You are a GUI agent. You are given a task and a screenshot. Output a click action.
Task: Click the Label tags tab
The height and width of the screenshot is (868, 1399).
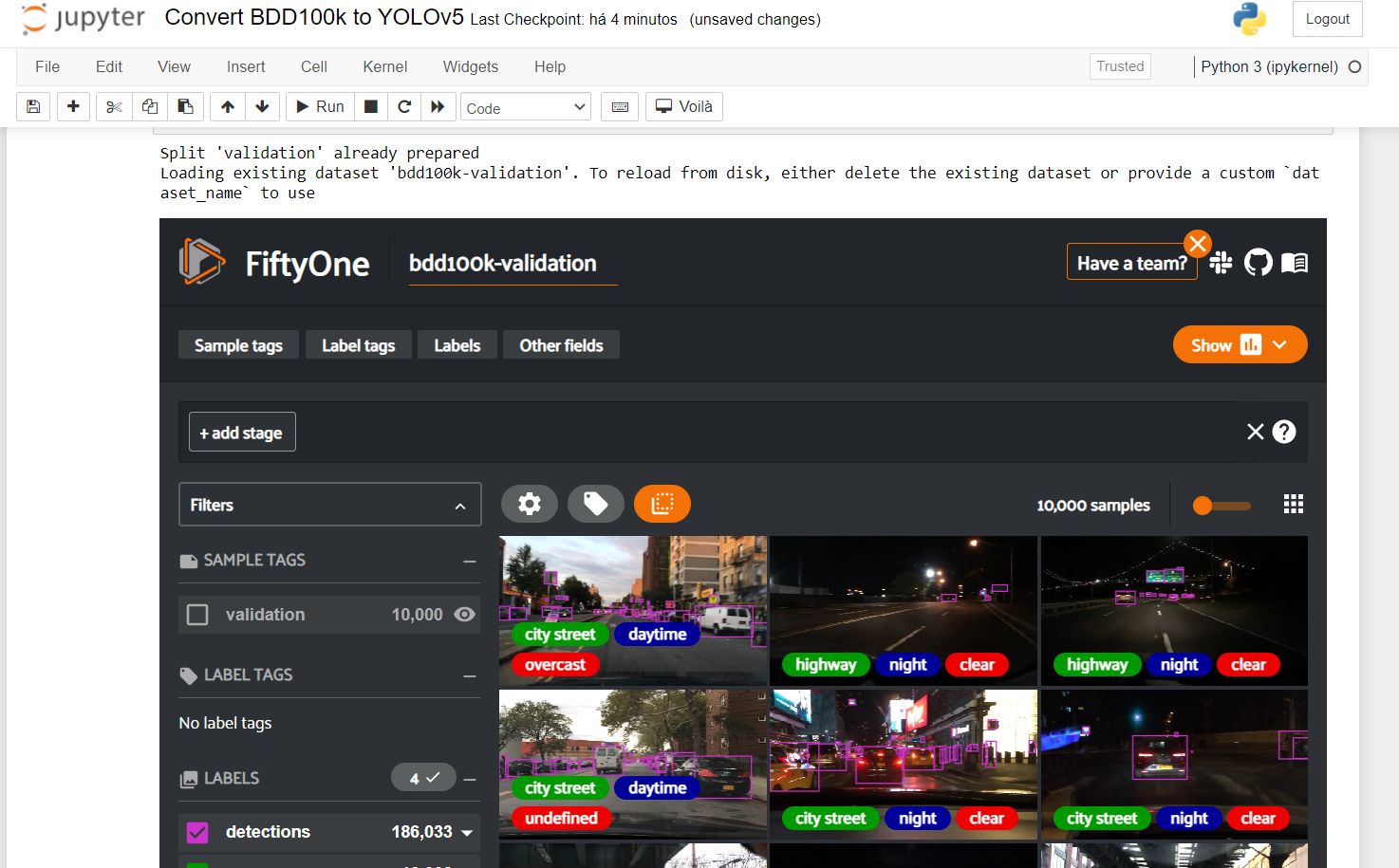(x=358, y=344)
